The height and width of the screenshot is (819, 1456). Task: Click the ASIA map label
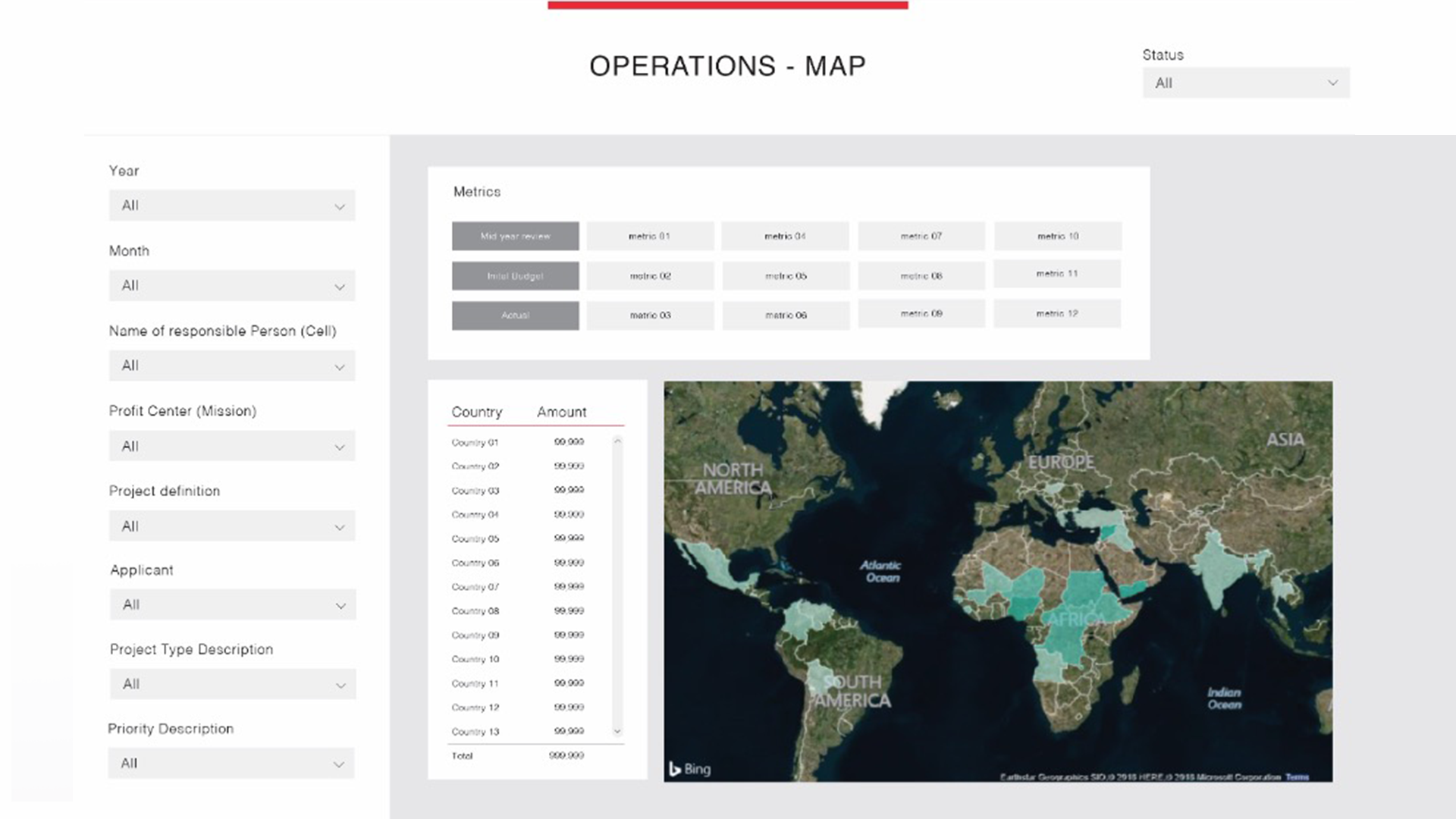click(x=1285, y=439)
